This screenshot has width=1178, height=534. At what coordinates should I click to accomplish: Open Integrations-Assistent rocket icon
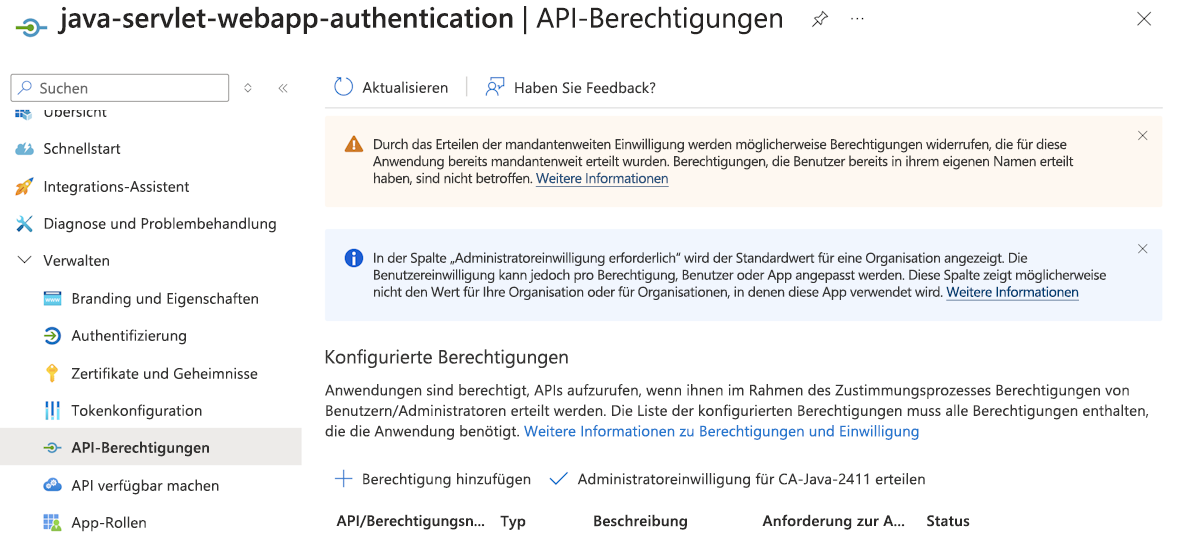click(25, 187)
